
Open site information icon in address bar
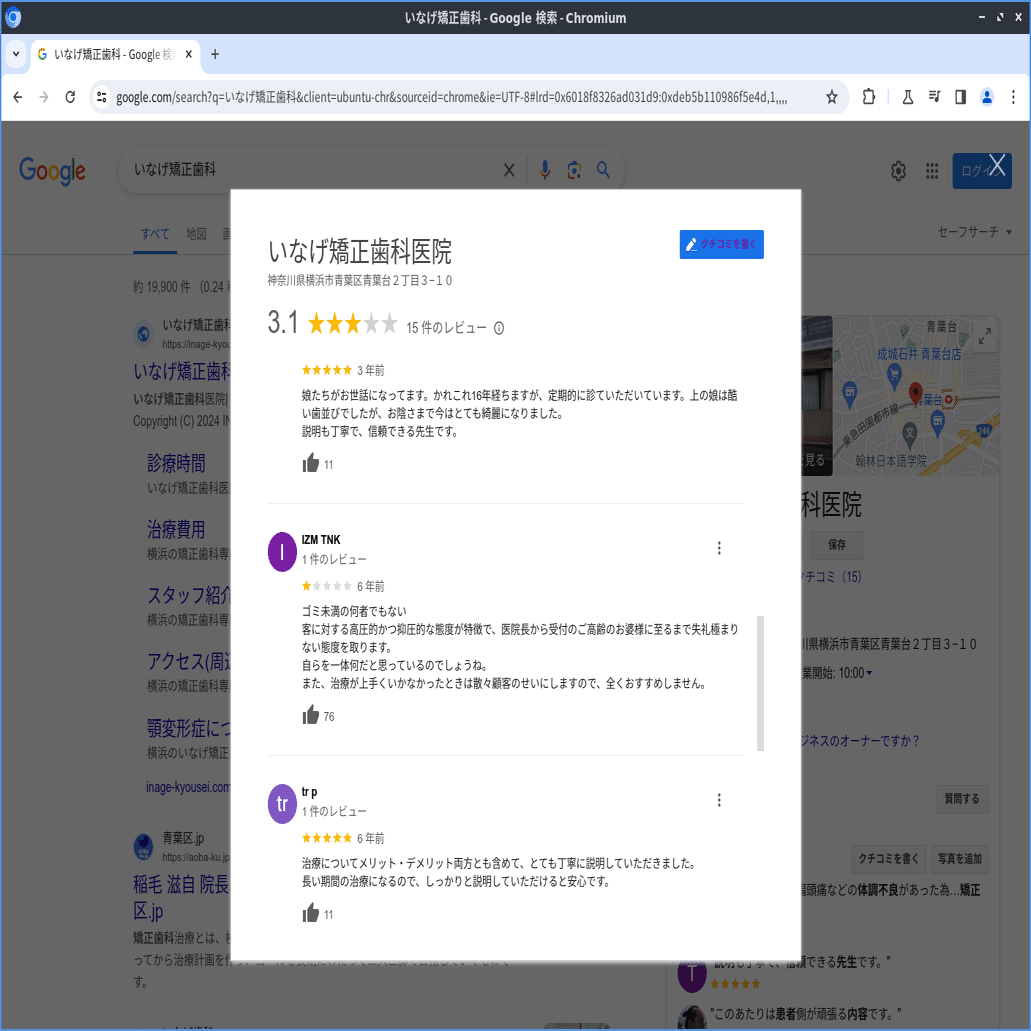(101, 97)
